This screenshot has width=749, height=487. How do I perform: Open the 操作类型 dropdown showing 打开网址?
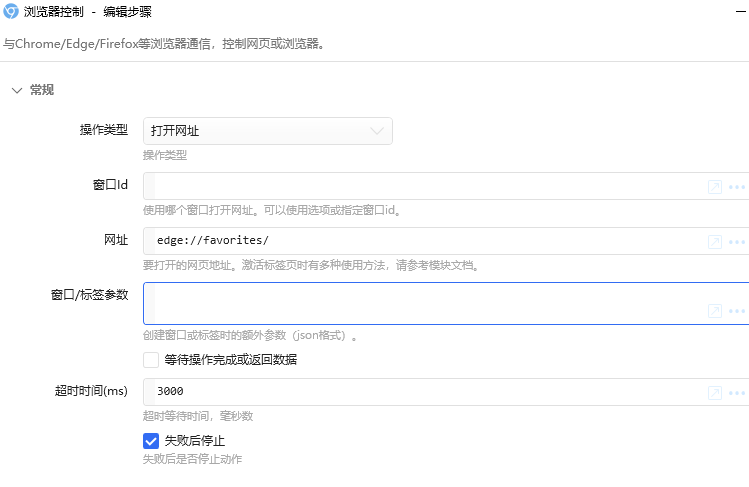pos(268,131)
